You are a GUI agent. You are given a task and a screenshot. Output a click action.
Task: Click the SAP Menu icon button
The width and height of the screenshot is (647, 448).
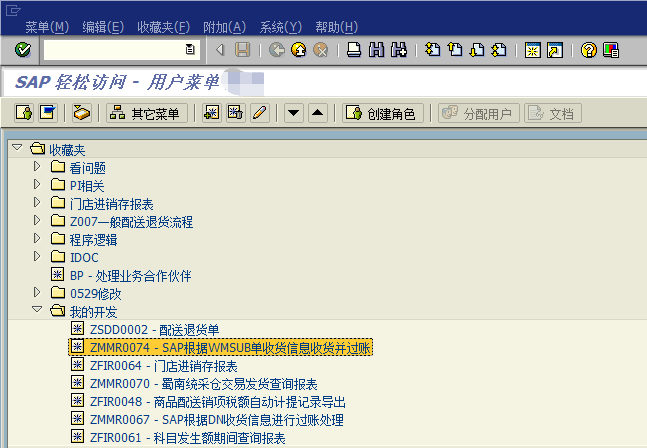[48, 113]
